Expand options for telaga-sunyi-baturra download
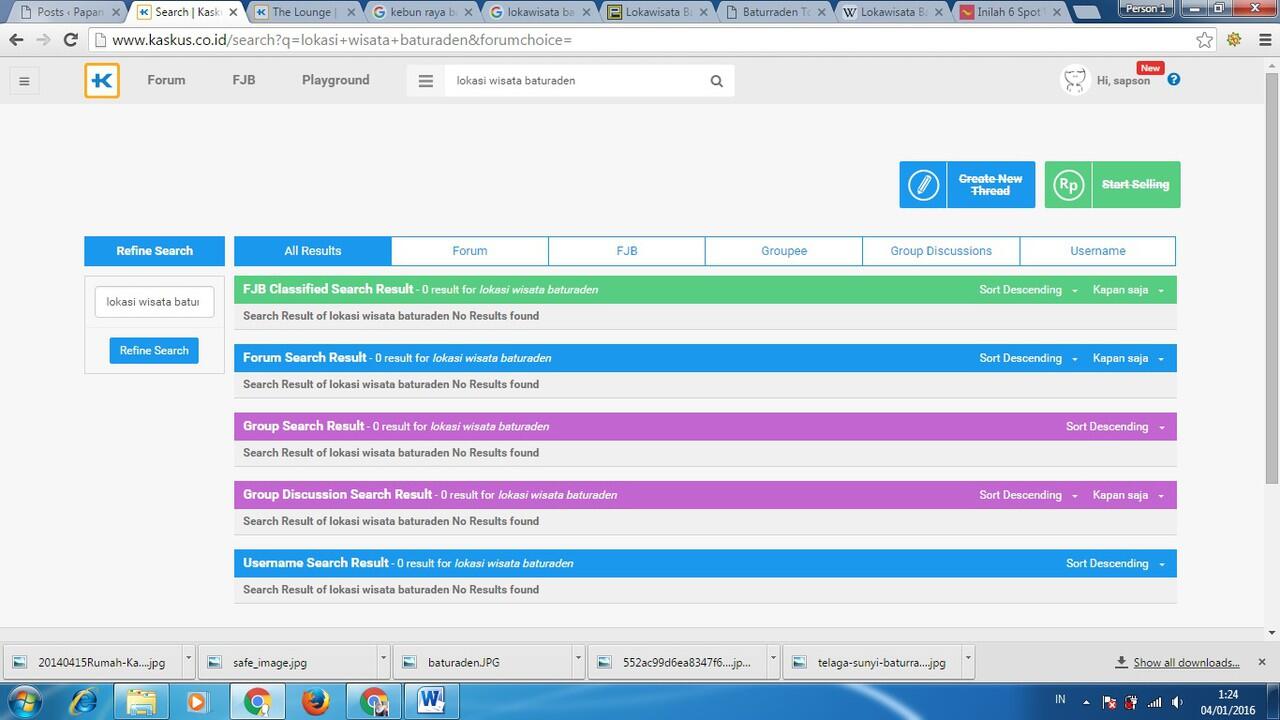 (x=968, y=661)
